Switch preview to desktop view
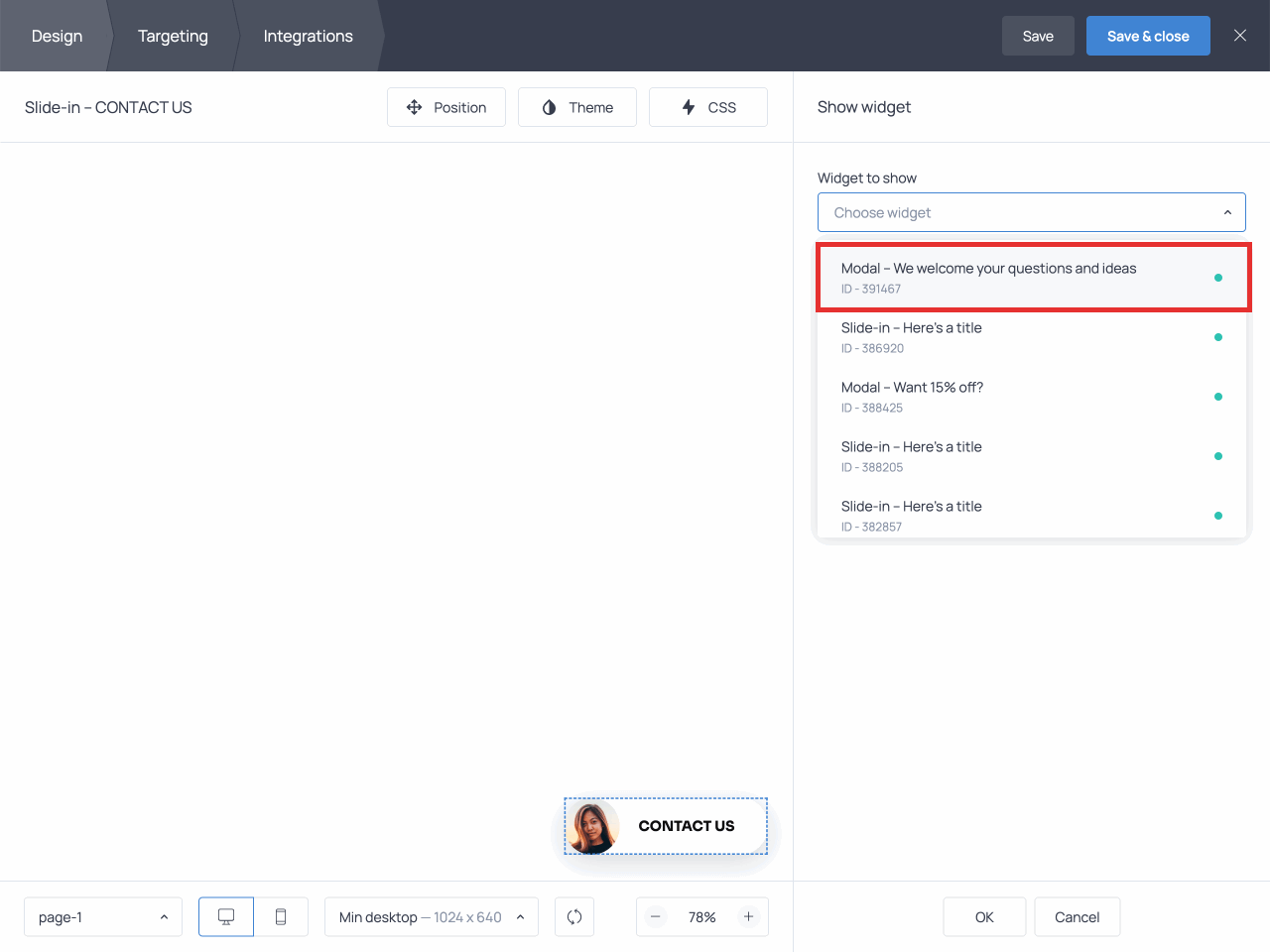1270x952 pixels. (225, 916)
